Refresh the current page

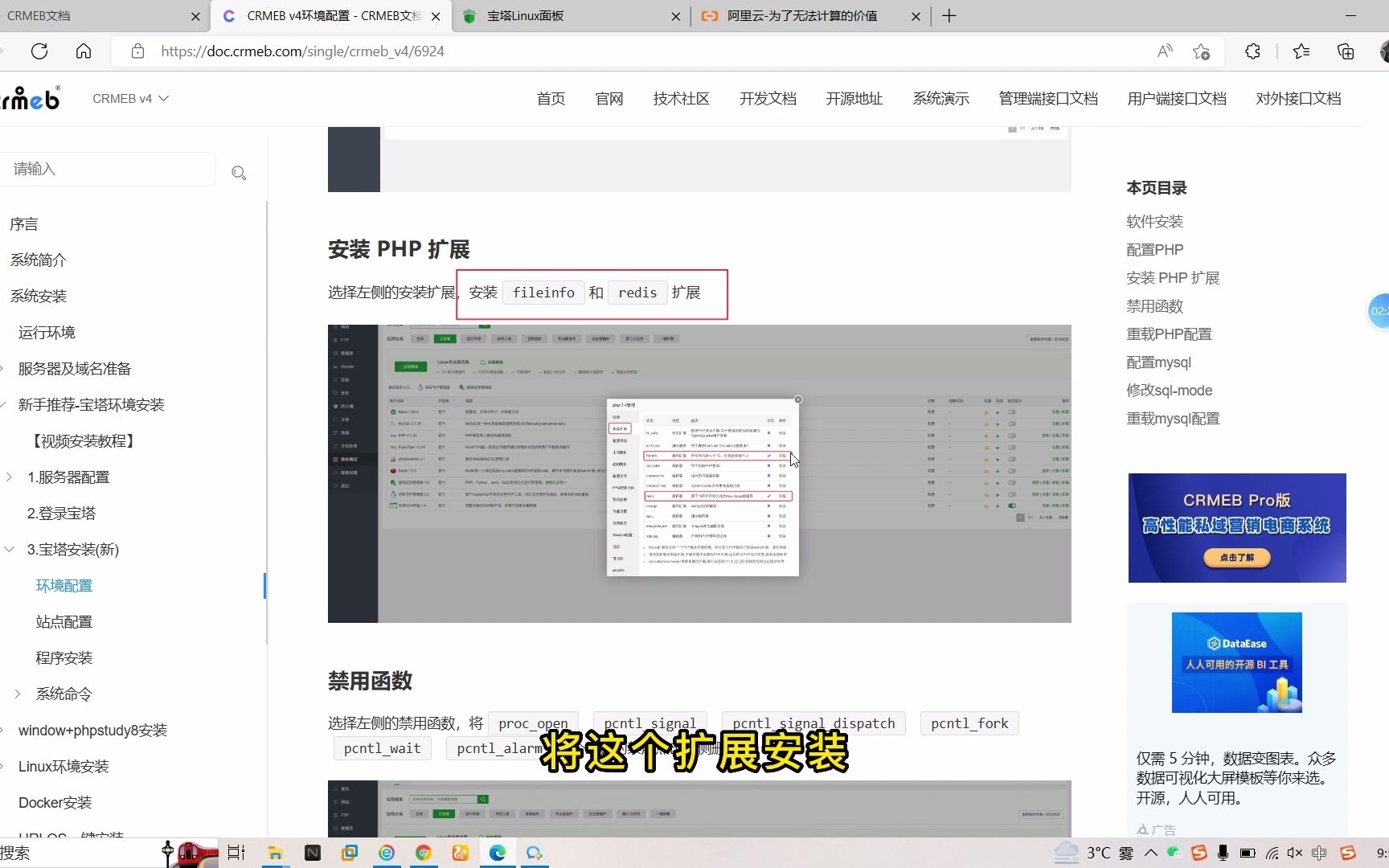[39, 51]
